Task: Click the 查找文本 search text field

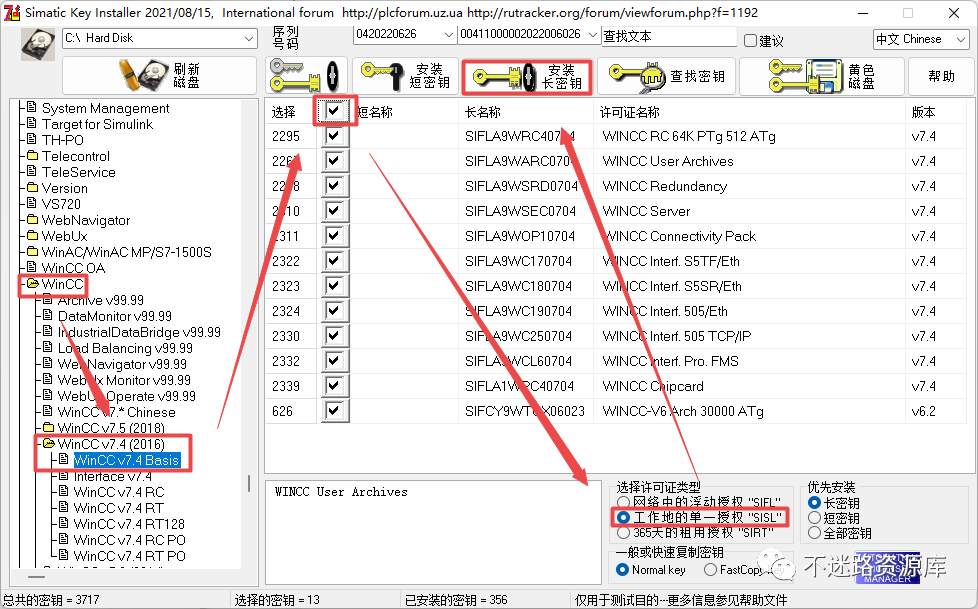Action: click(669, 36)
